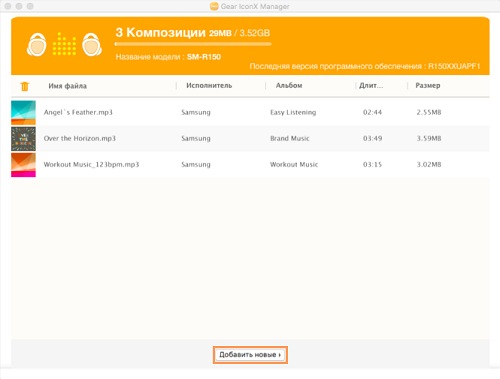Click the SM-R150 model name label
The image size is (500, 379).
204,57
